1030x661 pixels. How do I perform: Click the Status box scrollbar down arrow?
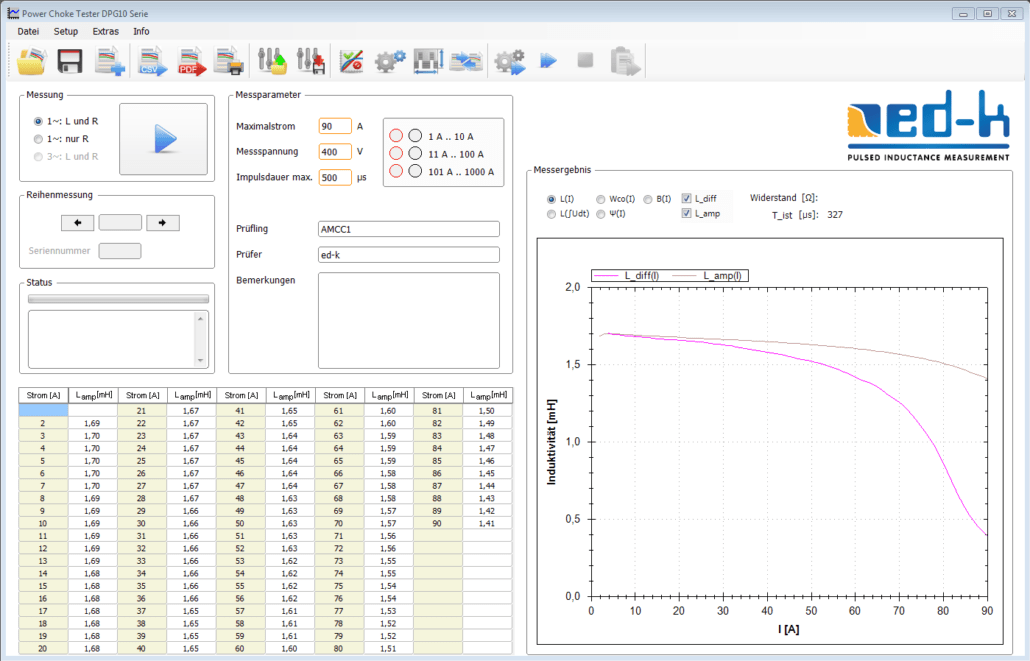pyautogui.click(x=202, y=361)
